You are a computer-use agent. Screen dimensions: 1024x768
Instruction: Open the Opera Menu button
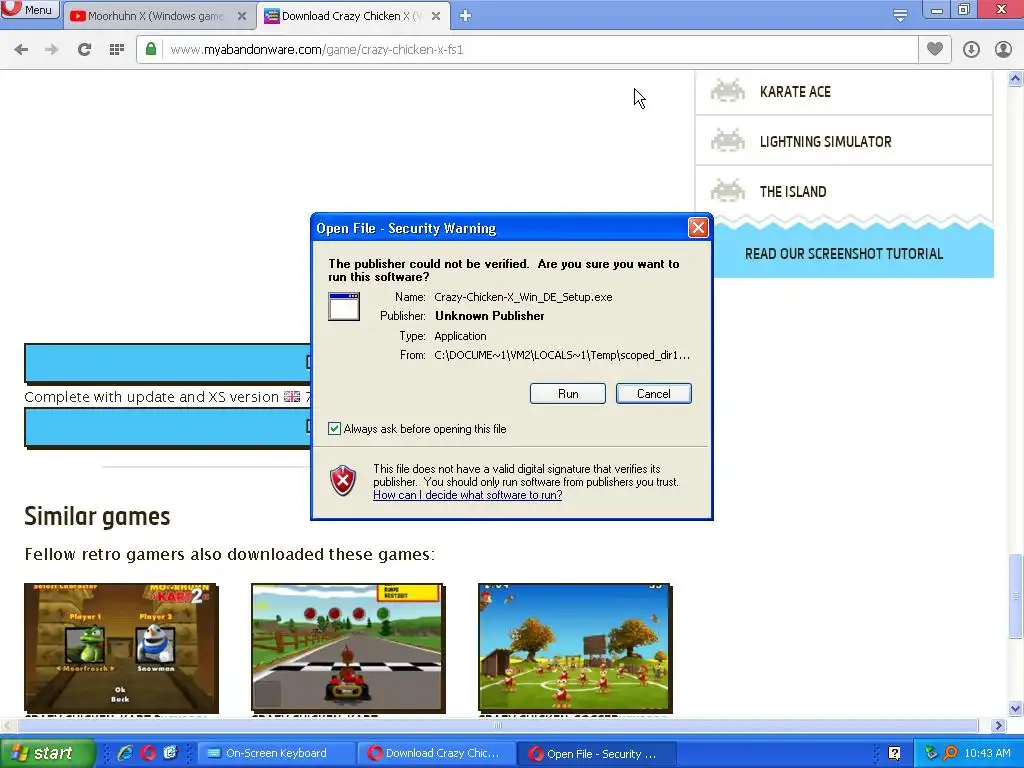pos(30,10)
